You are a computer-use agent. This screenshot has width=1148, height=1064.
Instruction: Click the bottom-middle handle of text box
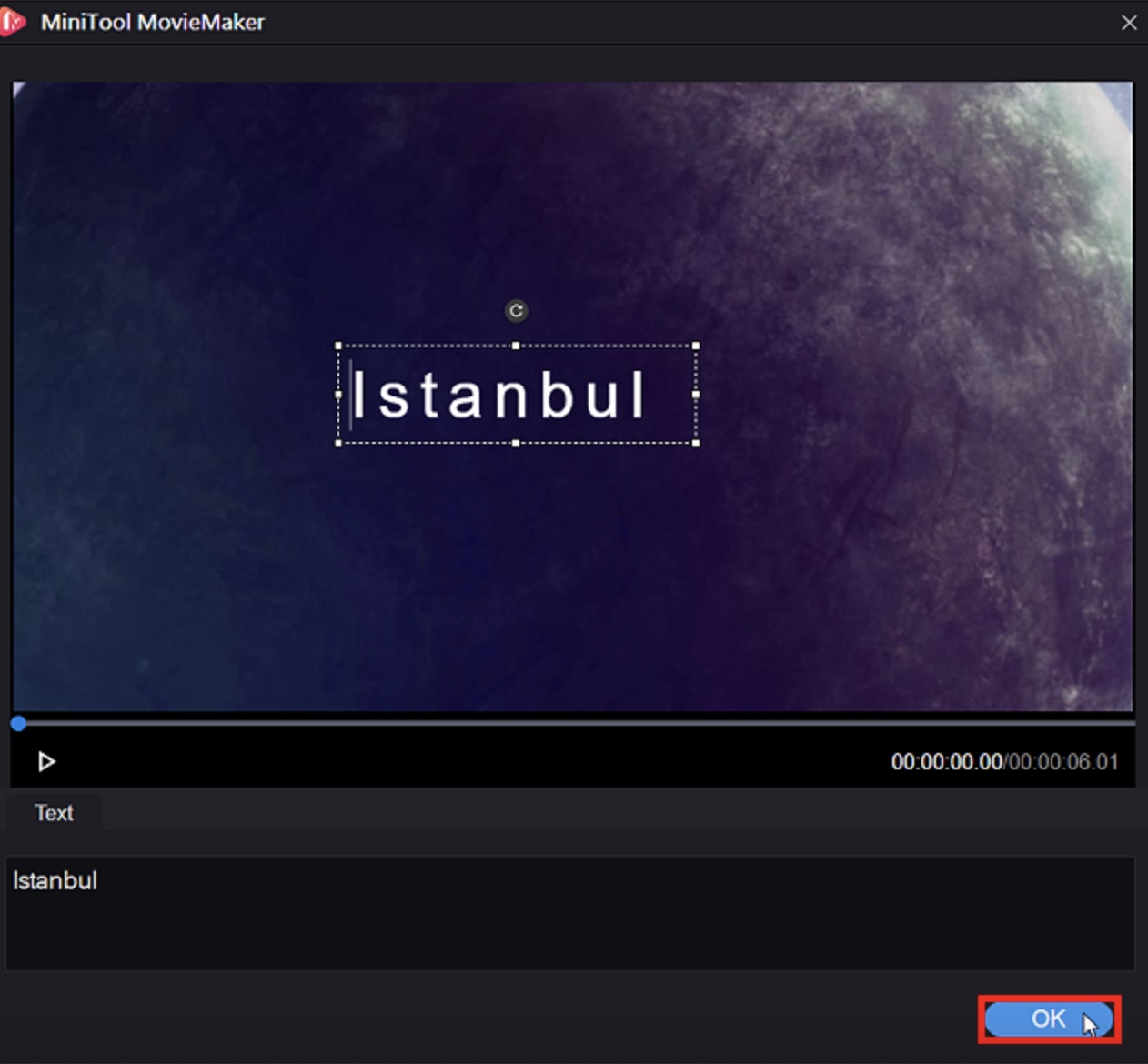(516, 443)
